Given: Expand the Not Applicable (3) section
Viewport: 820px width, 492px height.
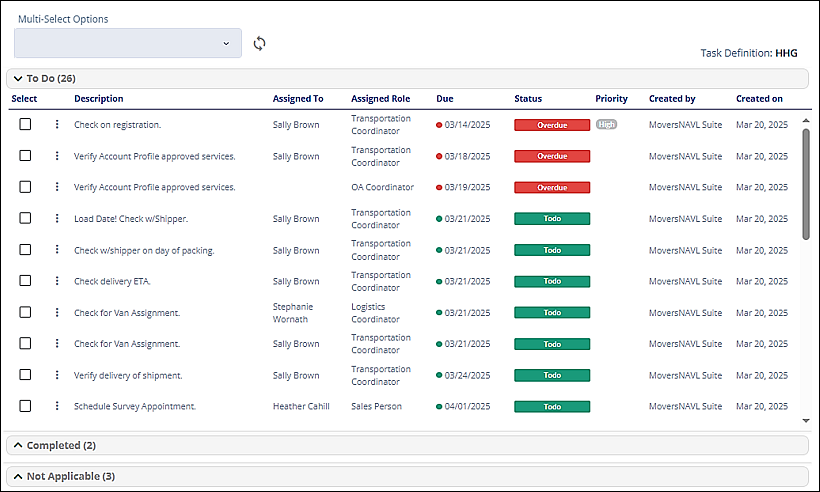Looking at the screenshot, I should (18, 476).
